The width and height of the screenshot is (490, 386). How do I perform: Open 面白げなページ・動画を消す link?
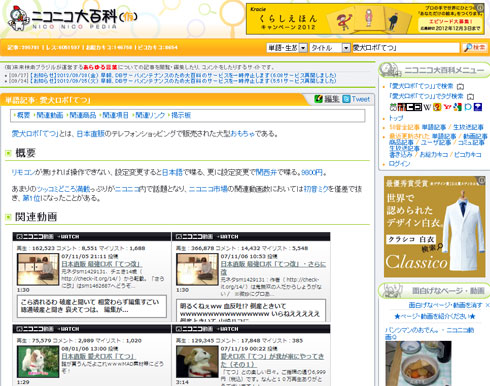click(445, 305)
